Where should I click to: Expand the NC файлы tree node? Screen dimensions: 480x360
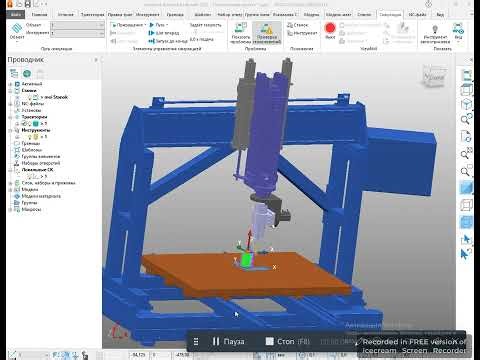pos(10,104)
